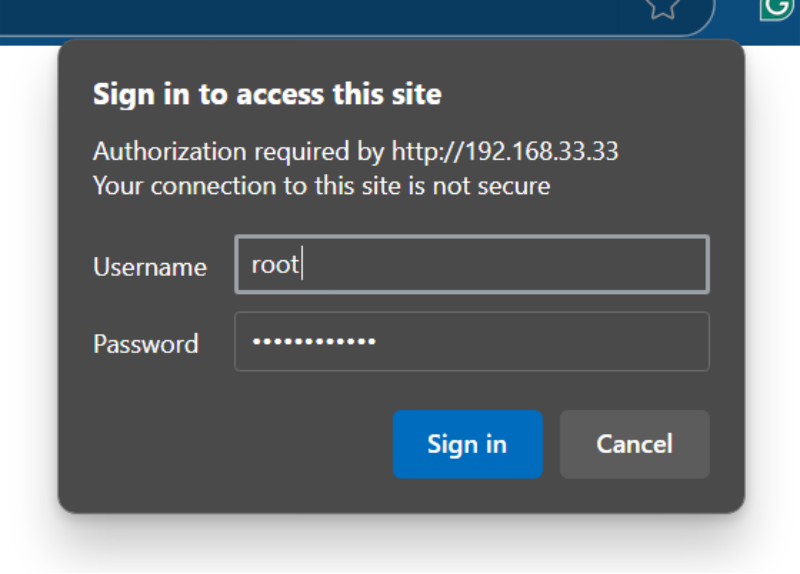The image size is (800, 574).
Task: Click the "Authorization required by" text line
Action: click(356, 152)
